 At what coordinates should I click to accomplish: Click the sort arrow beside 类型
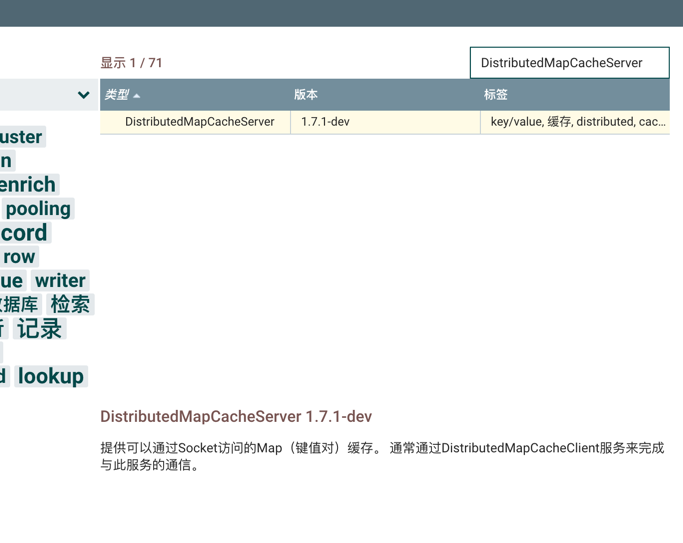pos(137,96)
